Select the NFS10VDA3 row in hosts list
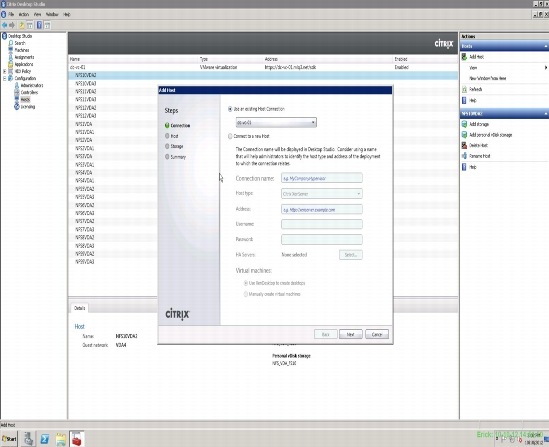 coord(263,83)
